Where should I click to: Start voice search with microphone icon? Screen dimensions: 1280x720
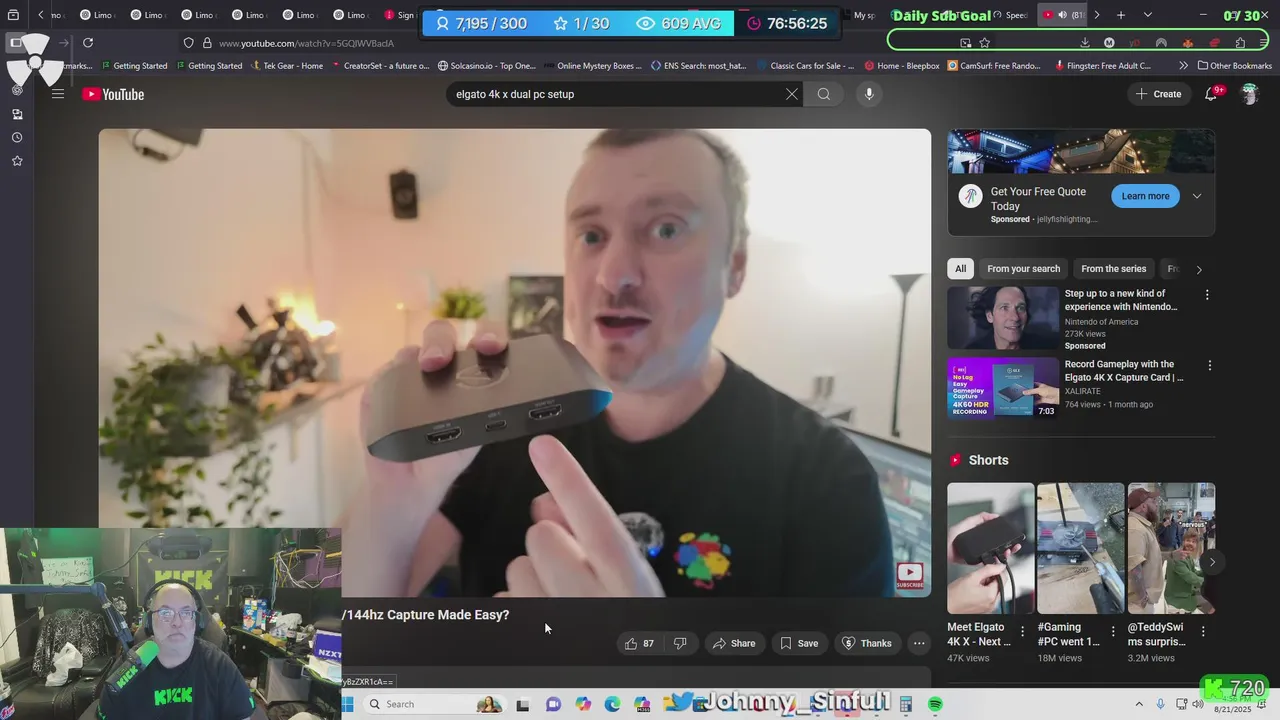click(869, 94)
